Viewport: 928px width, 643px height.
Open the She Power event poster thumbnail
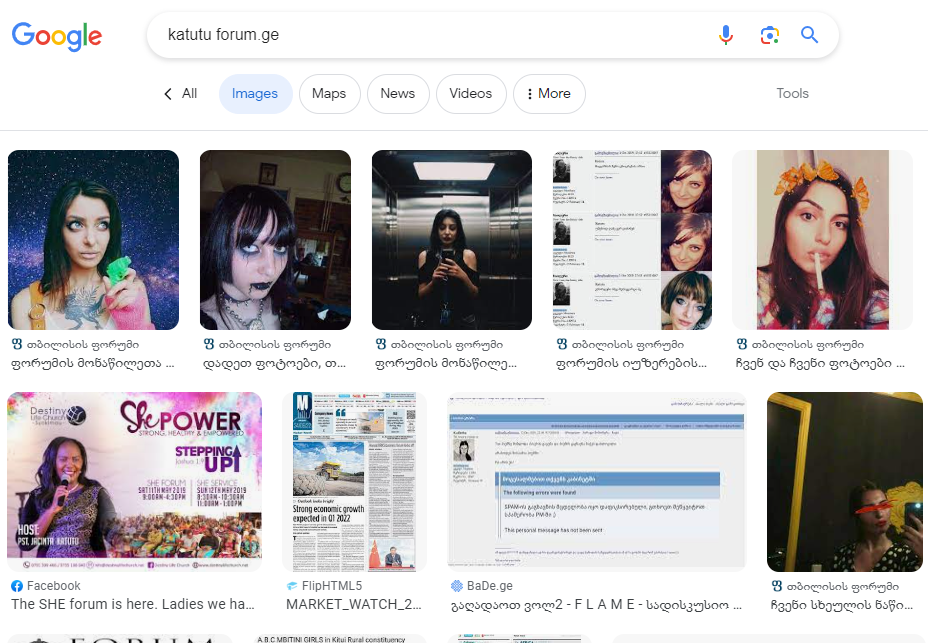tap(134, 482)
